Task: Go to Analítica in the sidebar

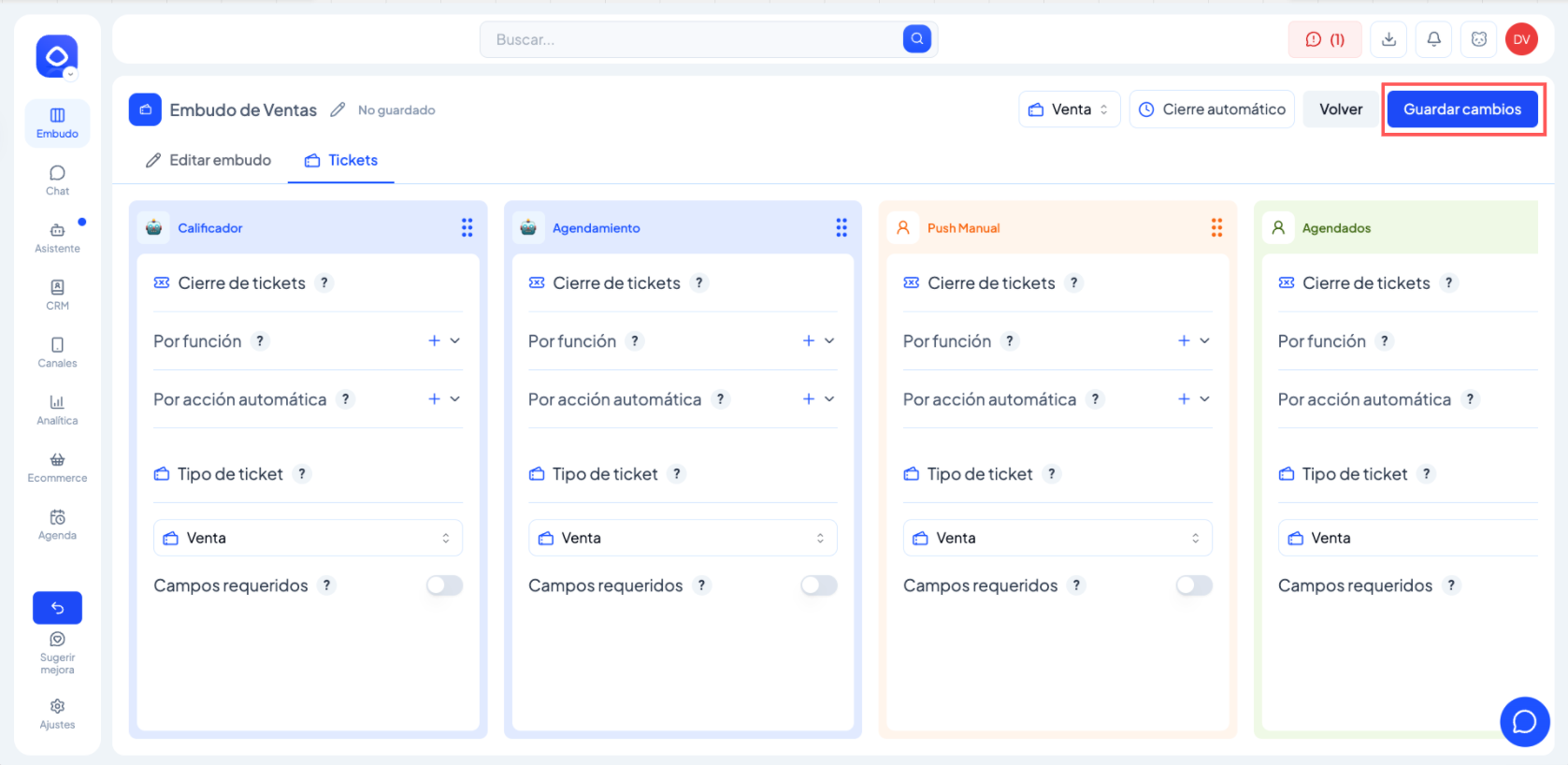Action: pyautogui.click(x=57, y=409)
